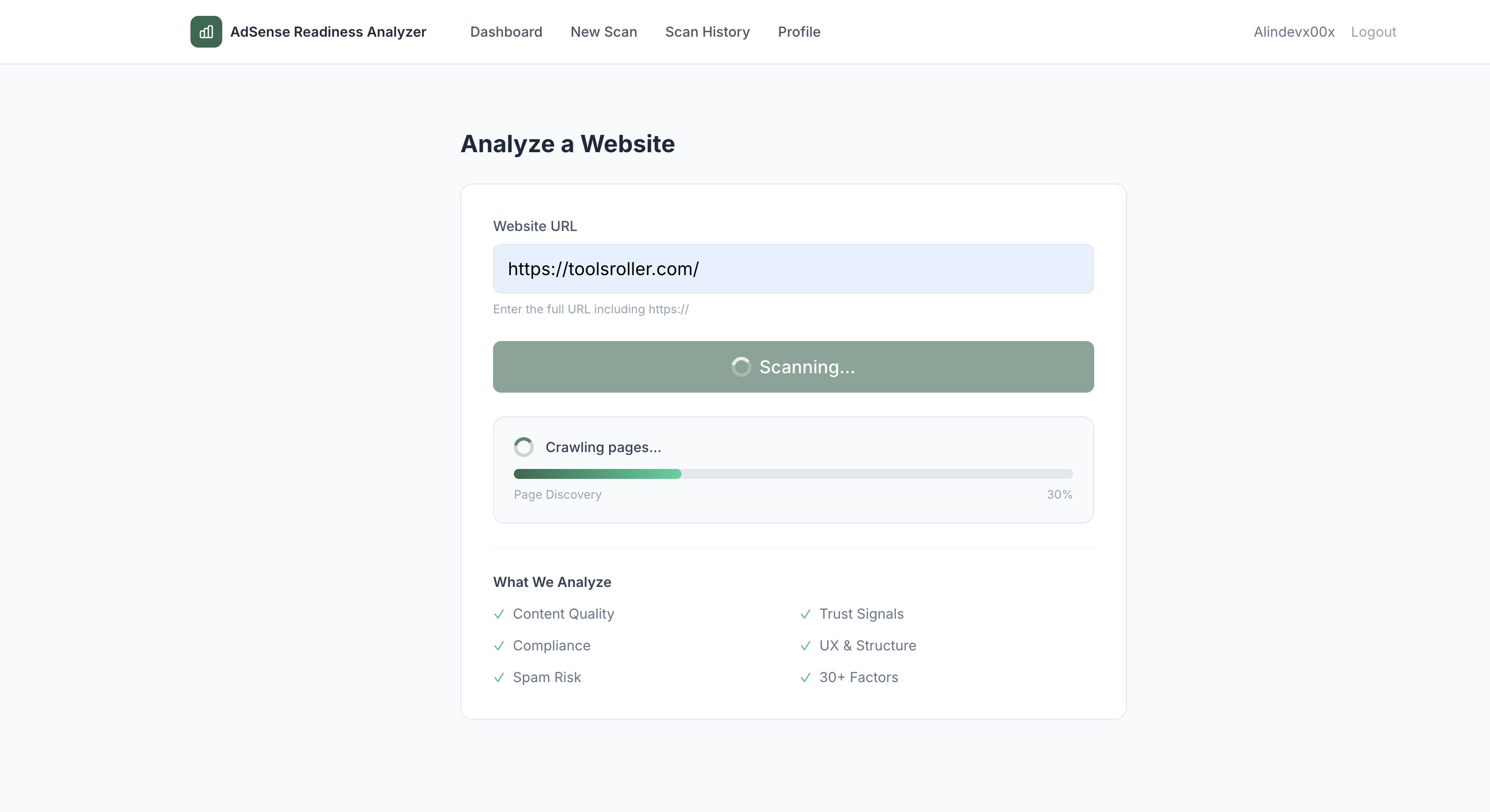Focus the Website URL input field
The width and height of the screenshot is (1490, 812).
[793, 269]
